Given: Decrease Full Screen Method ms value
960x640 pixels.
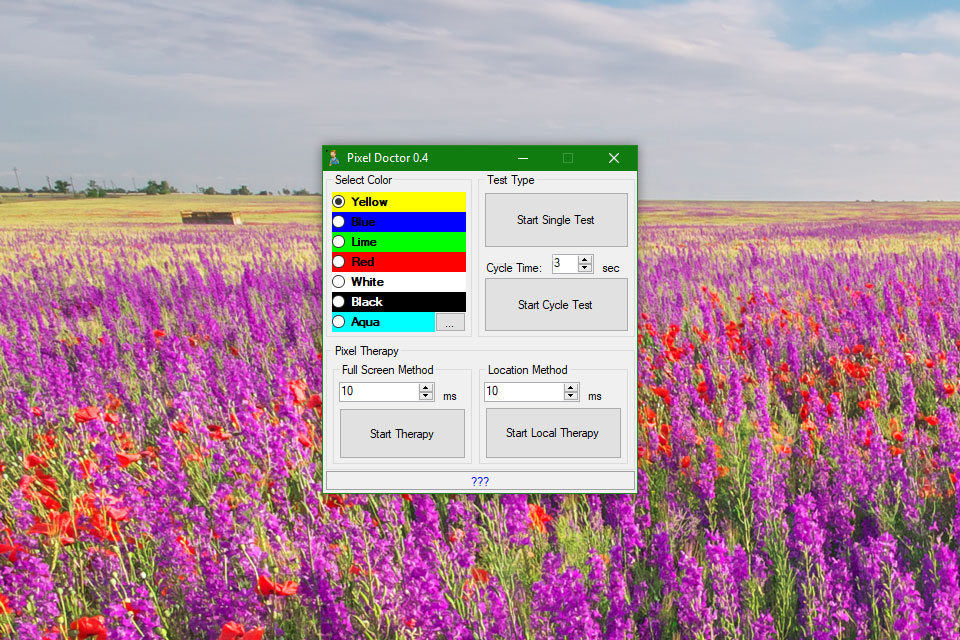Looking at the screenshot, I should click(426, 396).
